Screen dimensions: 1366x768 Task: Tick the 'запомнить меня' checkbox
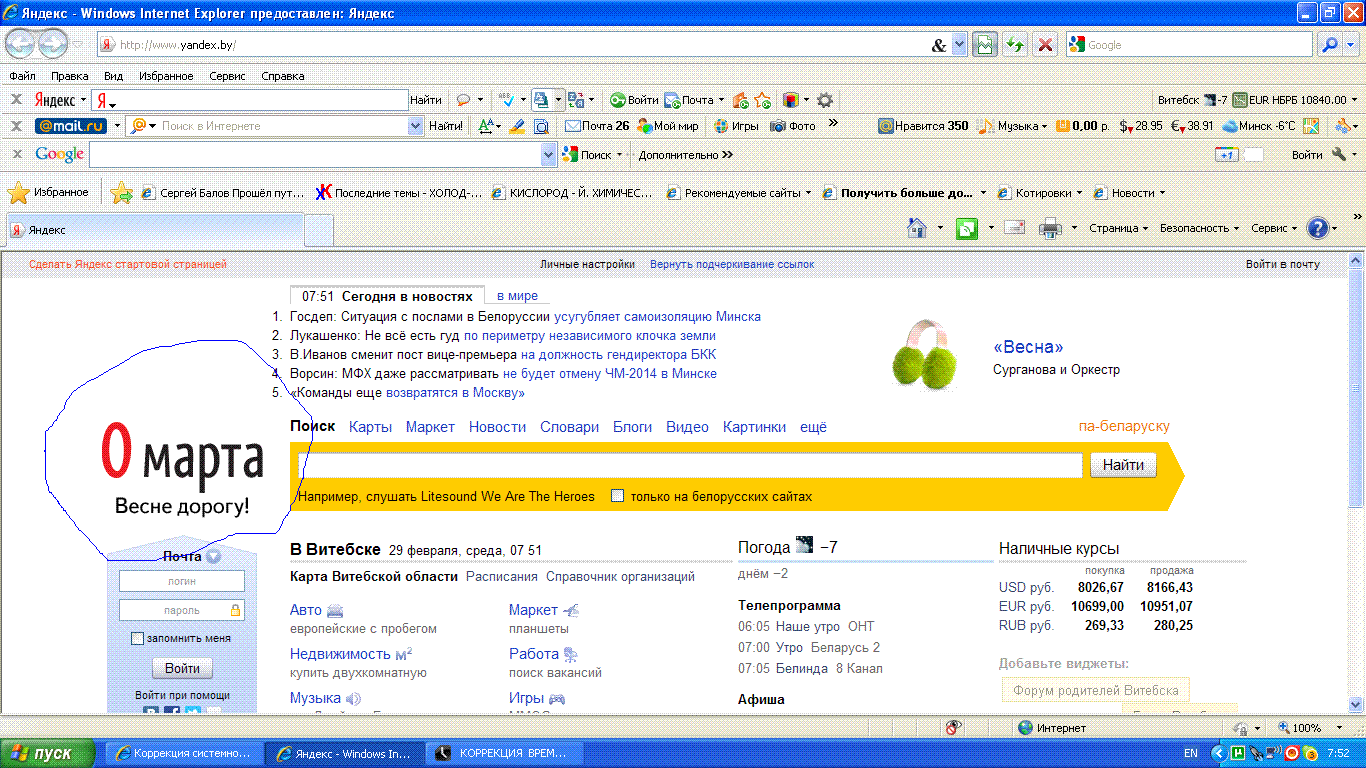[138, 638]
